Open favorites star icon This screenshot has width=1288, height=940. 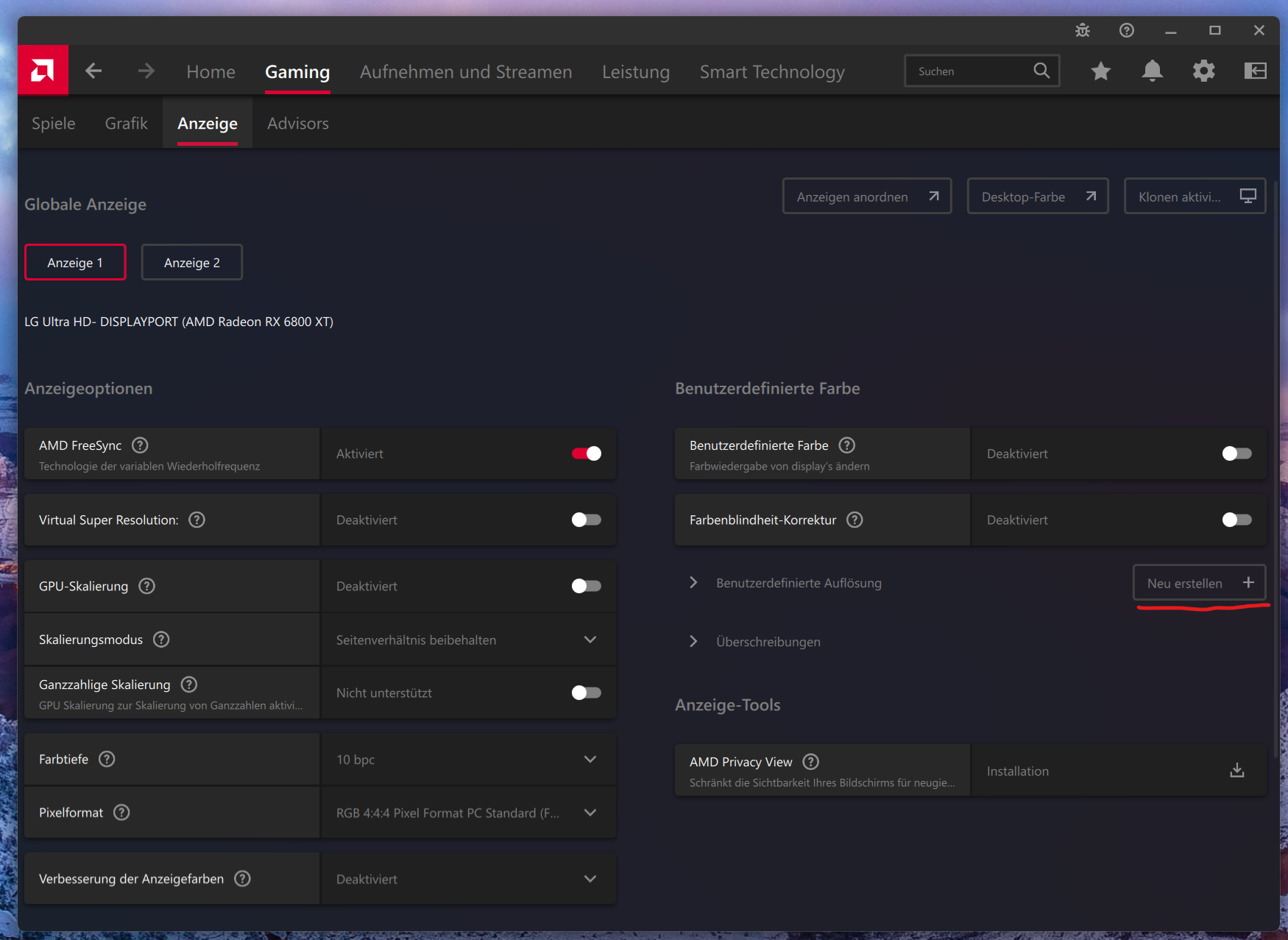[1100, 71]
